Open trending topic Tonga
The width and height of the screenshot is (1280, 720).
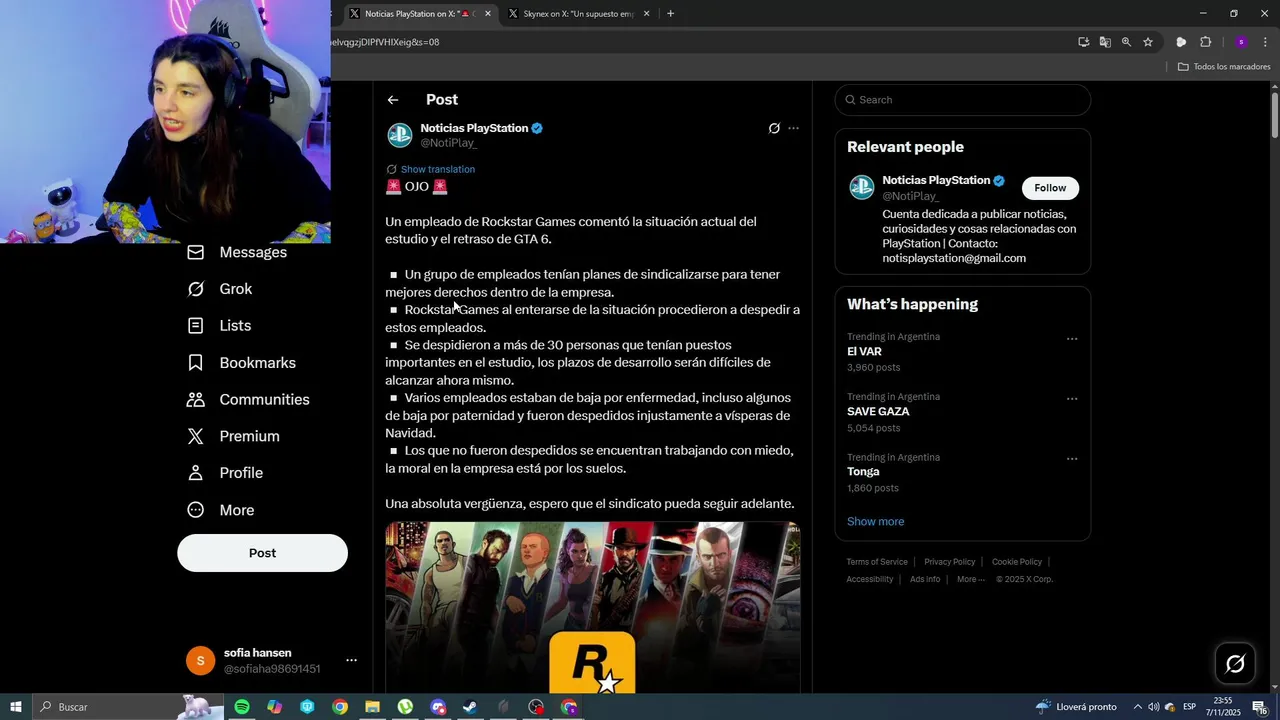(863, 472)
